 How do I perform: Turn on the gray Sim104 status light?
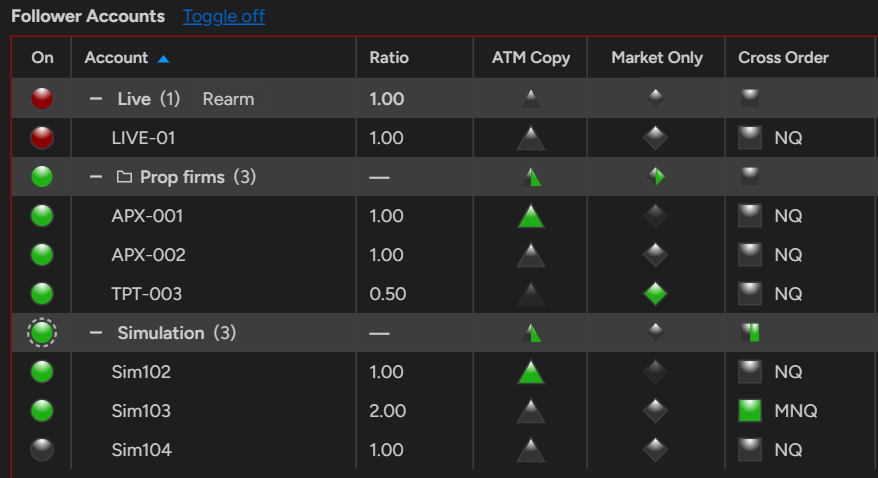pos(42,450)
